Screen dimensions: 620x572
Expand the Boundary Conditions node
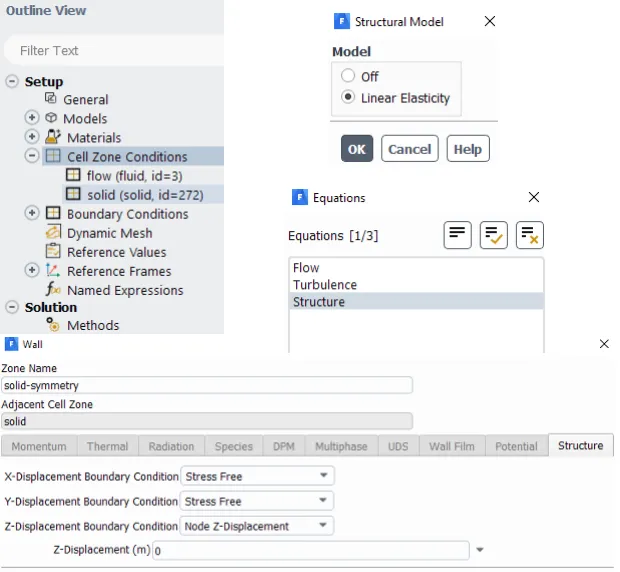32,213
